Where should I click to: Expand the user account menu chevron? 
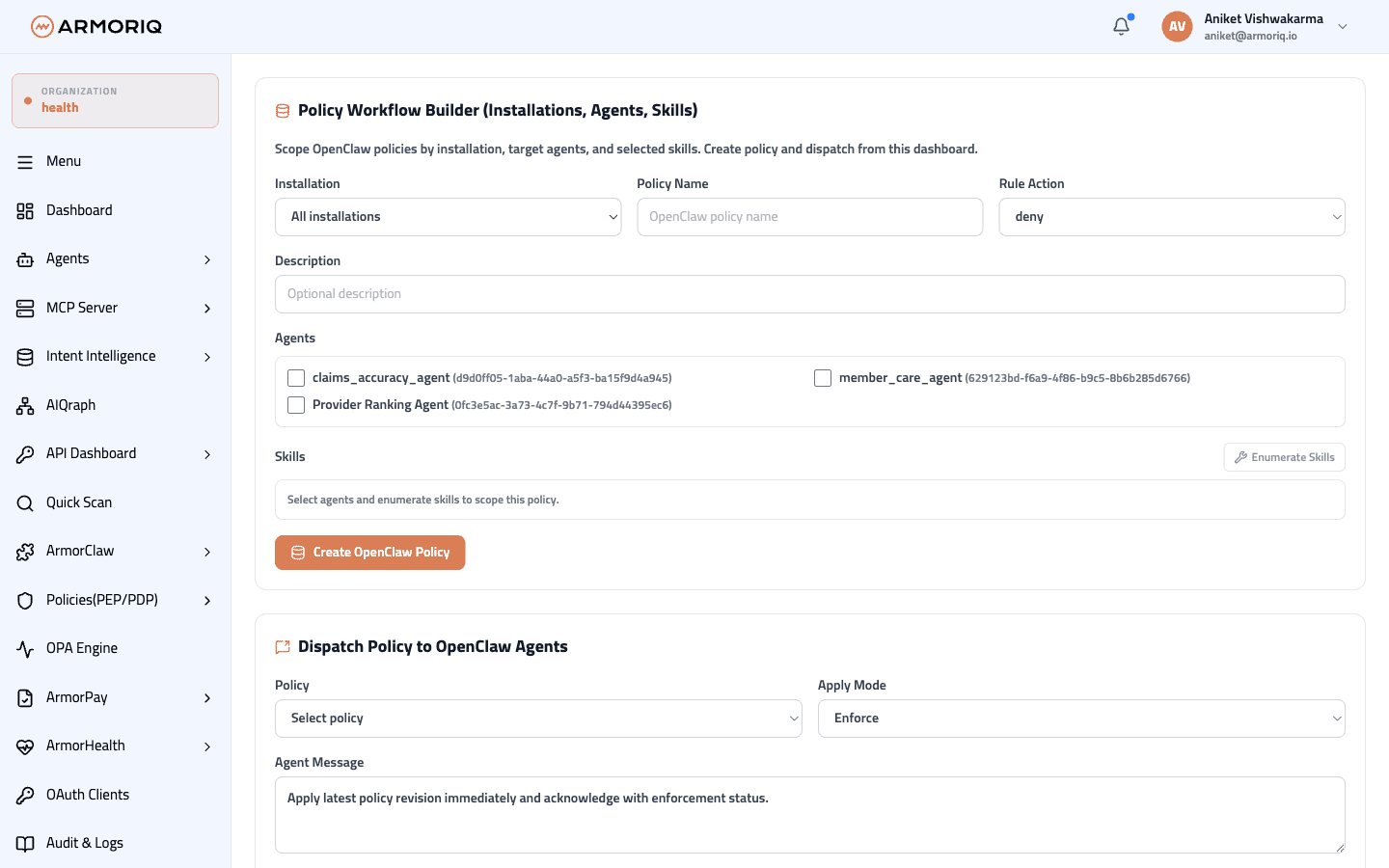click(1343, 27)
